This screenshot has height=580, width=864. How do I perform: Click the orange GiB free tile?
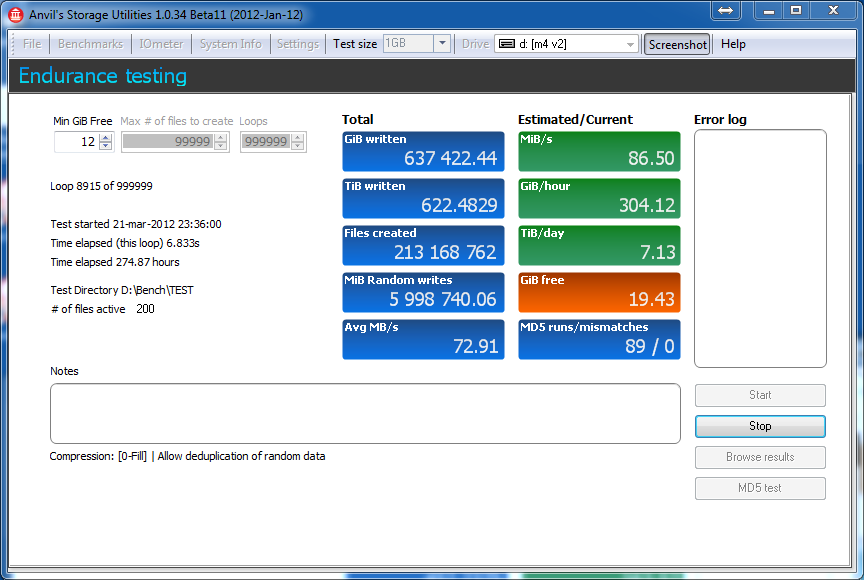600,292
